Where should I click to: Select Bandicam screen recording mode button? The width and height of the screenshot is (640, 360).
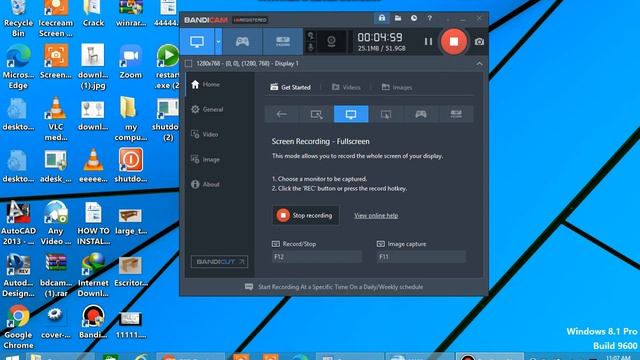pos(197,42)
